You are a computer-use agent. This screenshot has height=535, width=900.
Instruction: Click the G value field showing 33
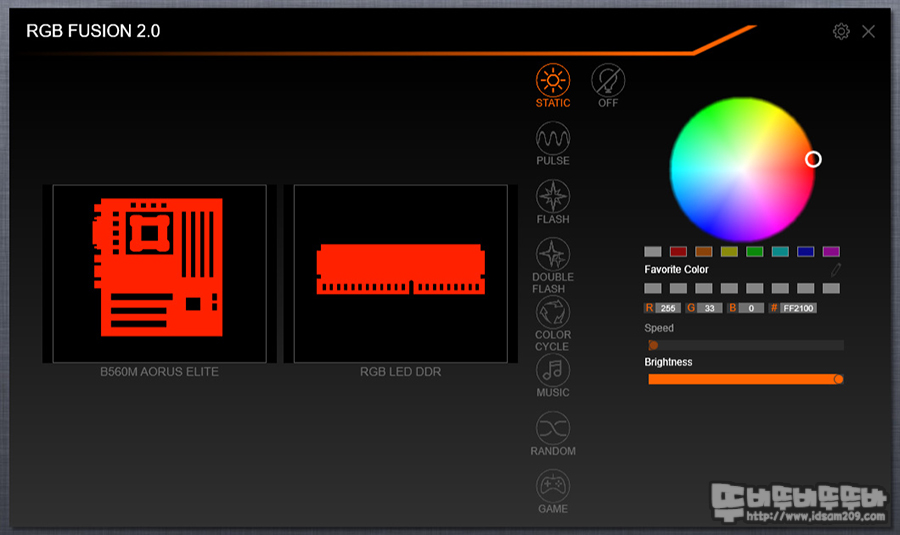(x=709, y=308)
